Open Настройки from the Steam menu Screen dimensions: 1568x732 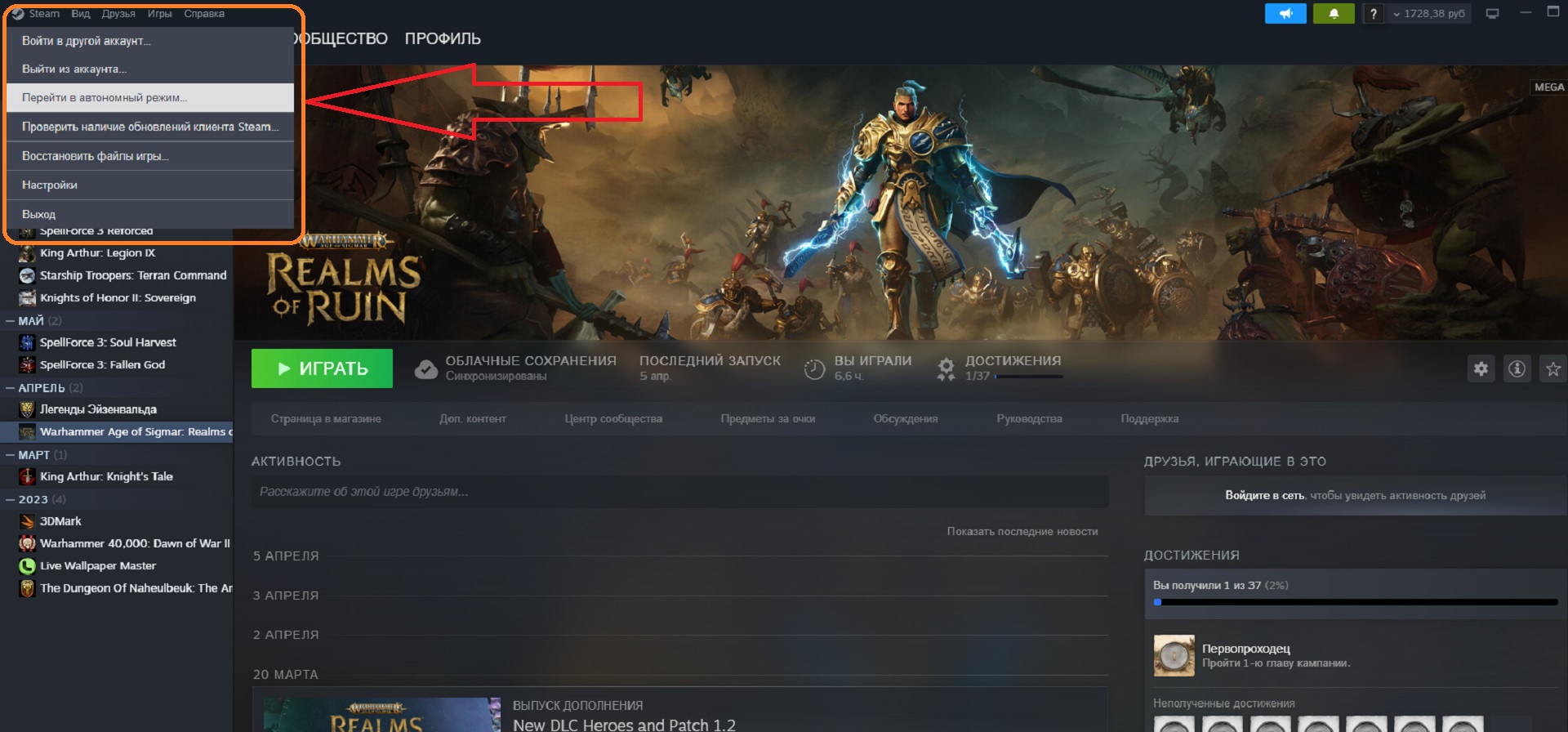click(x=149, y=185)
